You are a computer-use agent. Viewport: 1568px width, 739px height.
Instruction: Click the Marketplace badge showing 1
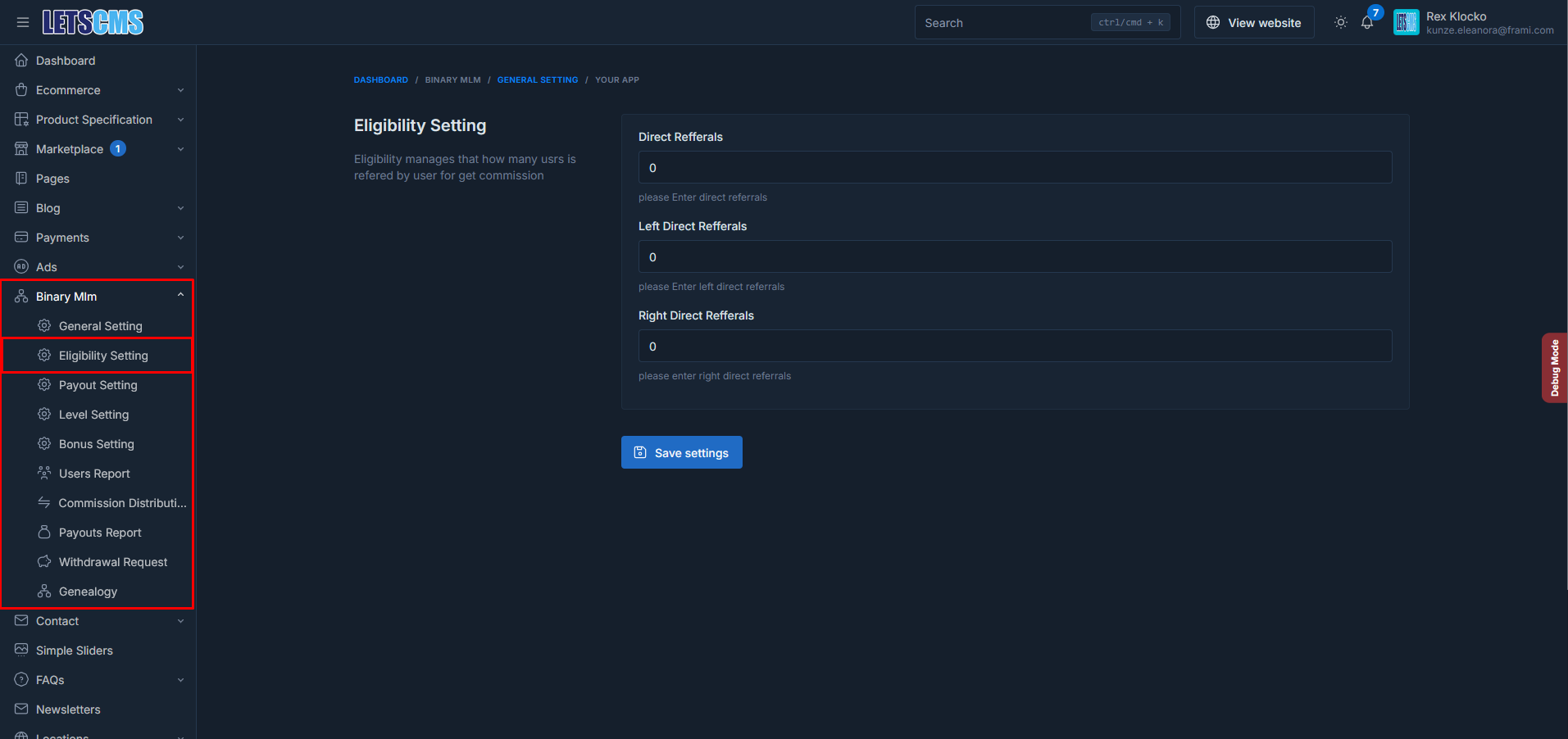[x=118, y=148]
